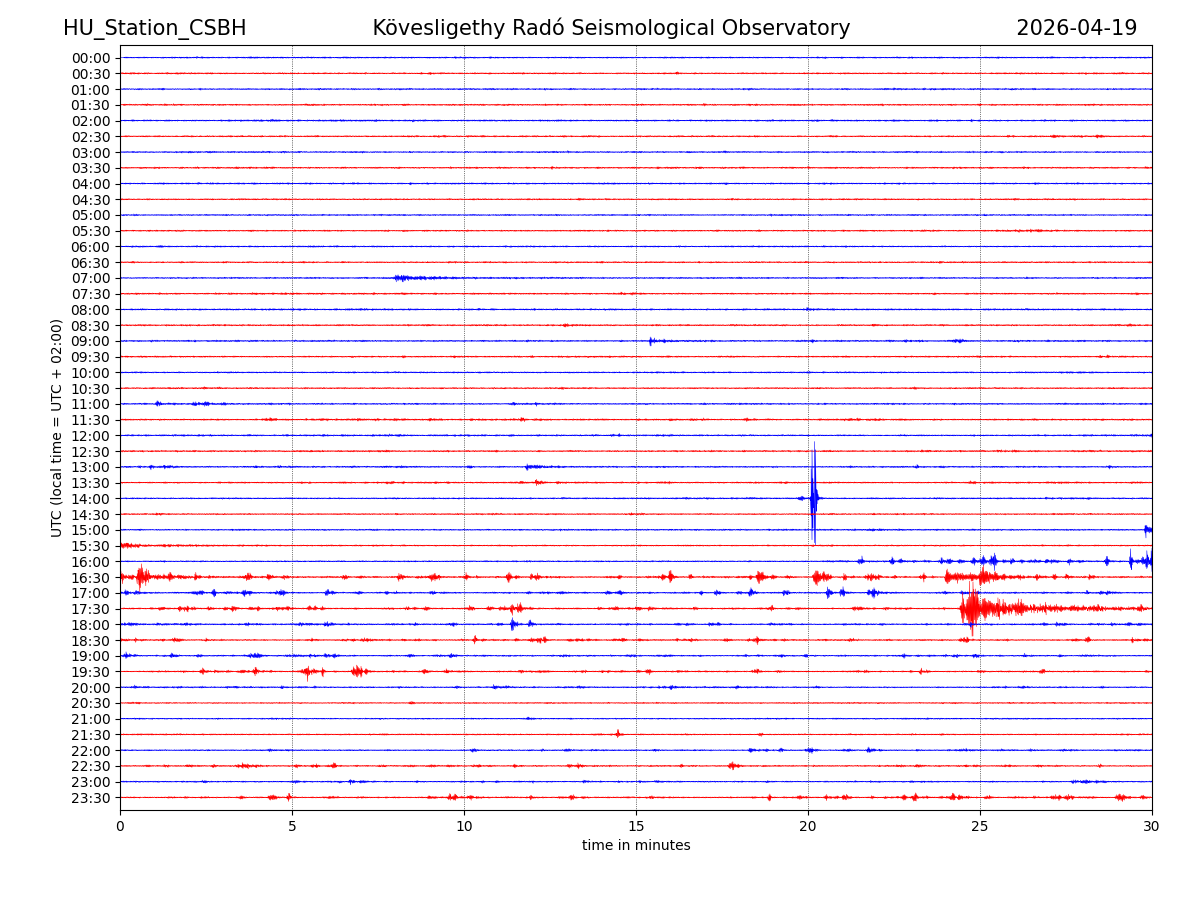Click the Kövesligethy Radó Seismological Observatory title
This screenshot has height=900, width=1200.
click(611, 28)
